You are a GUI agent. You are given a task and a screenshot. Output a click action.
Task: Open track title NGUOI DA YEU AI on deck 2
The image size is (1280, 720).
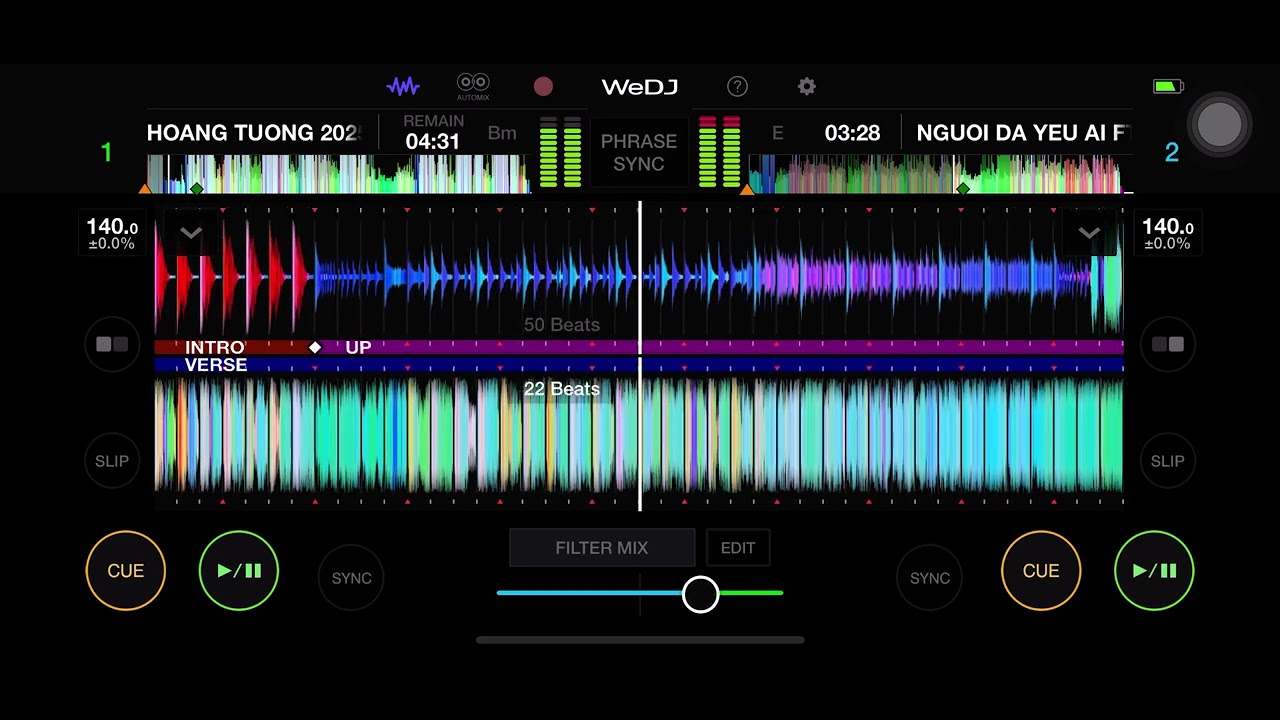[1022, 133]
